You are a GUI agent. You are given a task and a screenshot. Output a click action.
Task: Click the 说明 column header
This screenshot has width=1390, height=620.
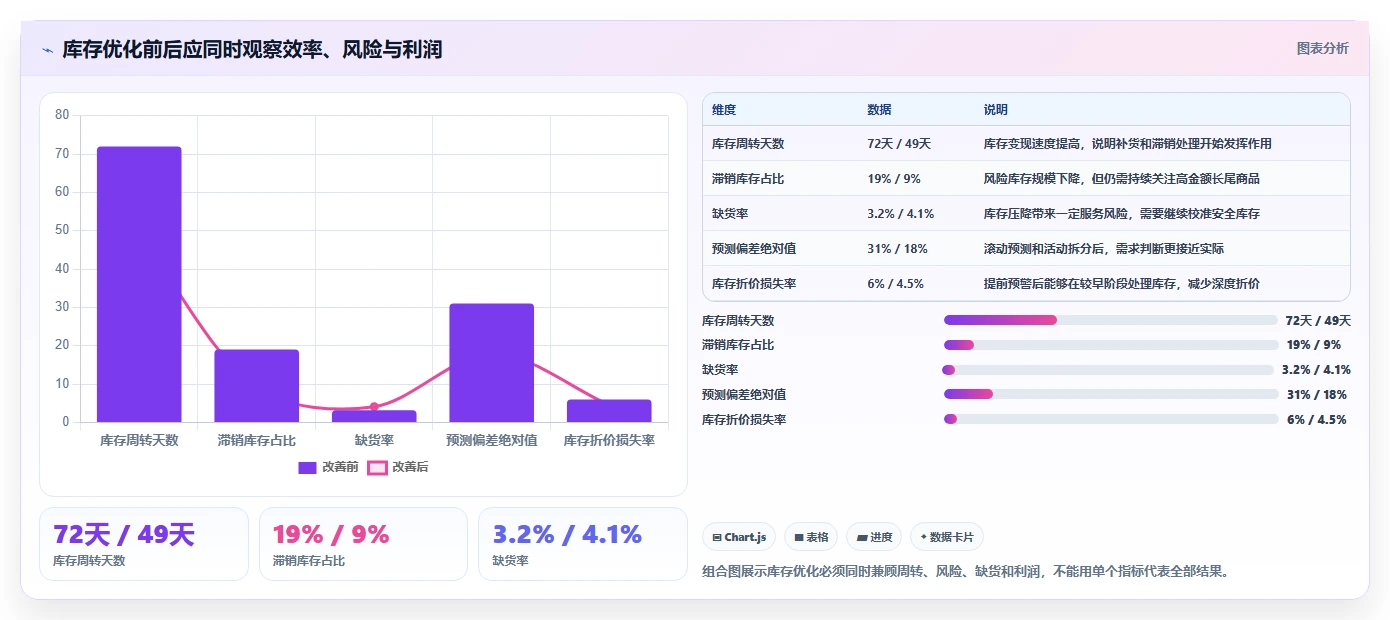996,110
